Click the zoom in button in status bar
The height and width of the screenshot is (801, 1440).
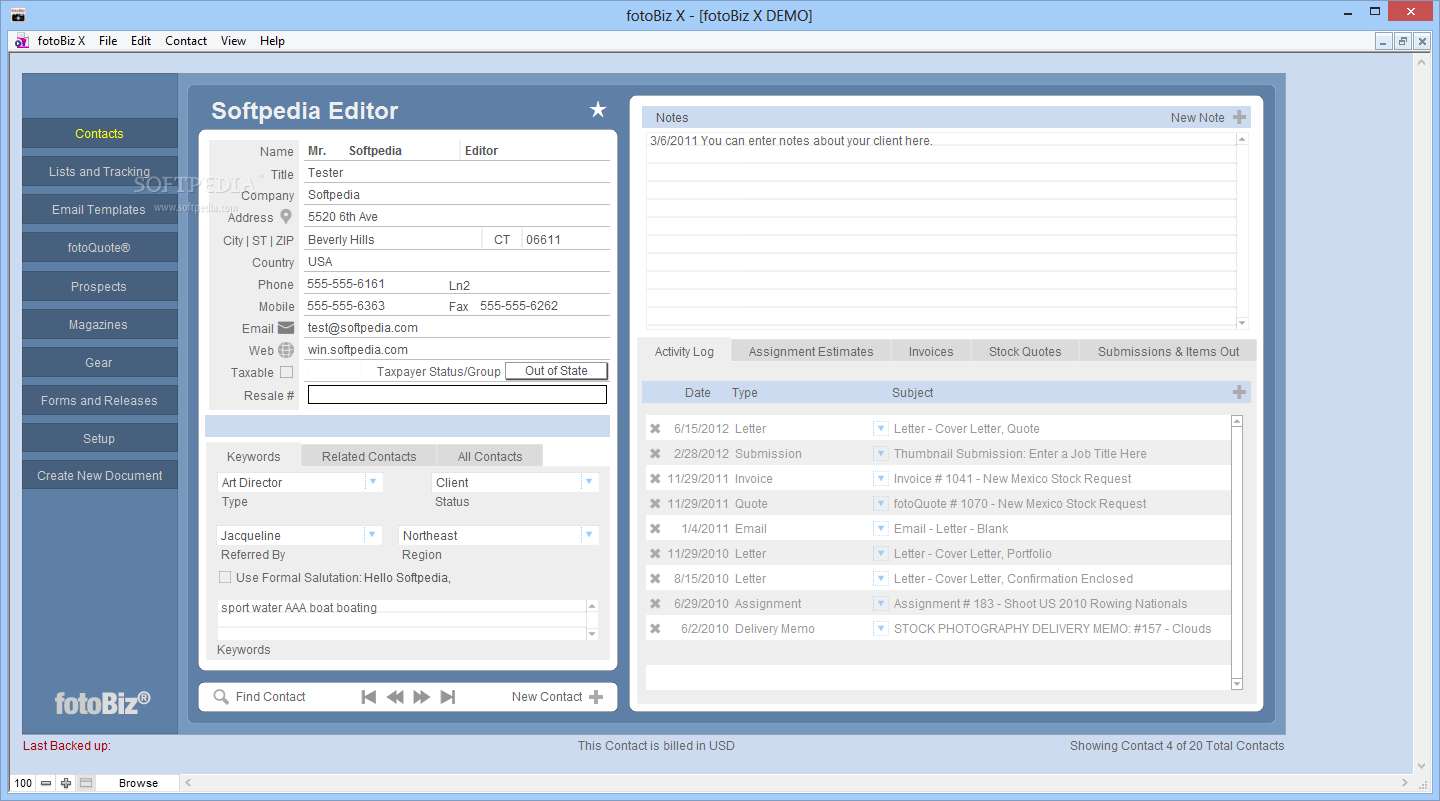66,783
